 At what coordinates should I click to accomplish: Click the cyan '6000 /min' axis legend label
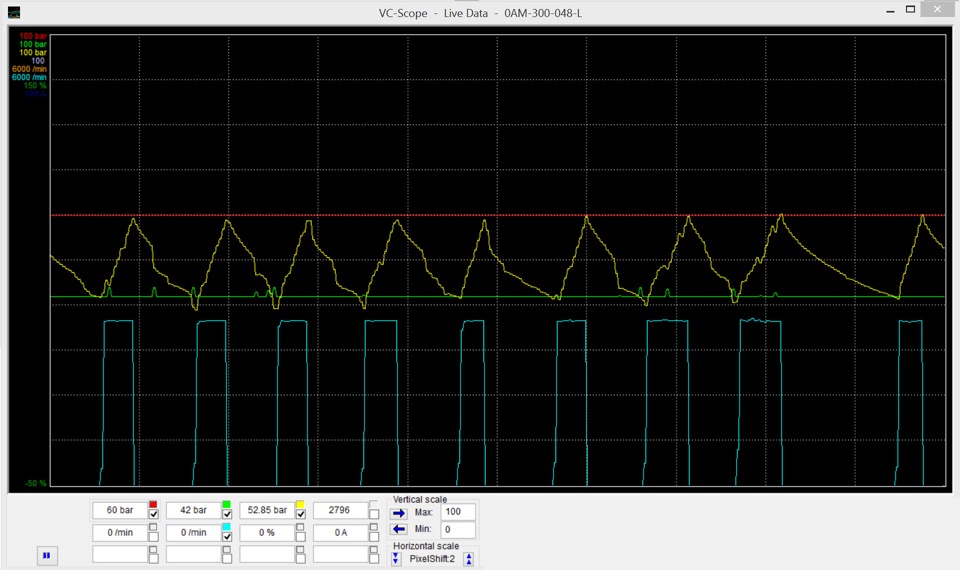[x=29, y=77]
